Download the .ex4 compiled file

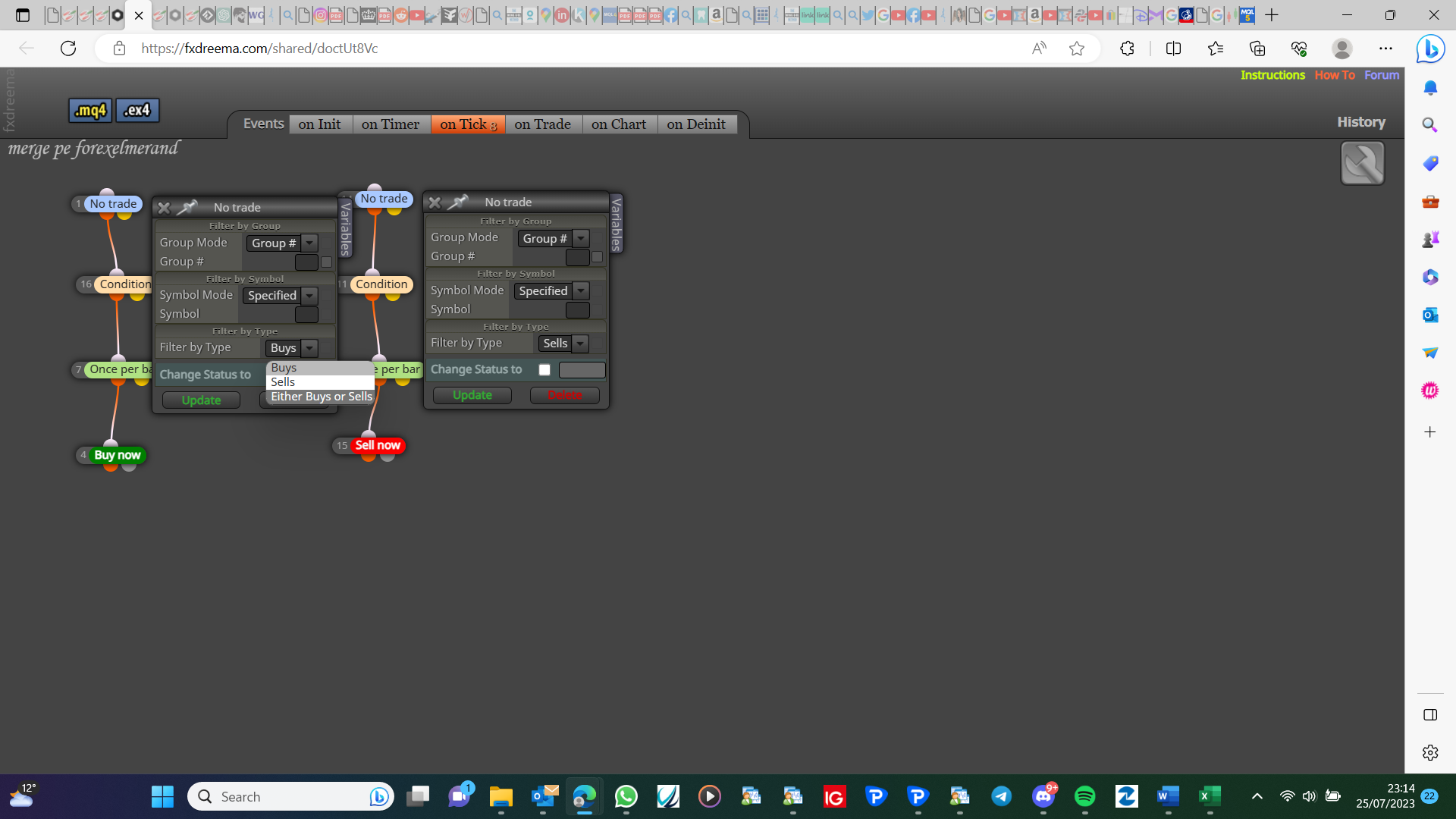pyautogui.click(x=137, y=111)
